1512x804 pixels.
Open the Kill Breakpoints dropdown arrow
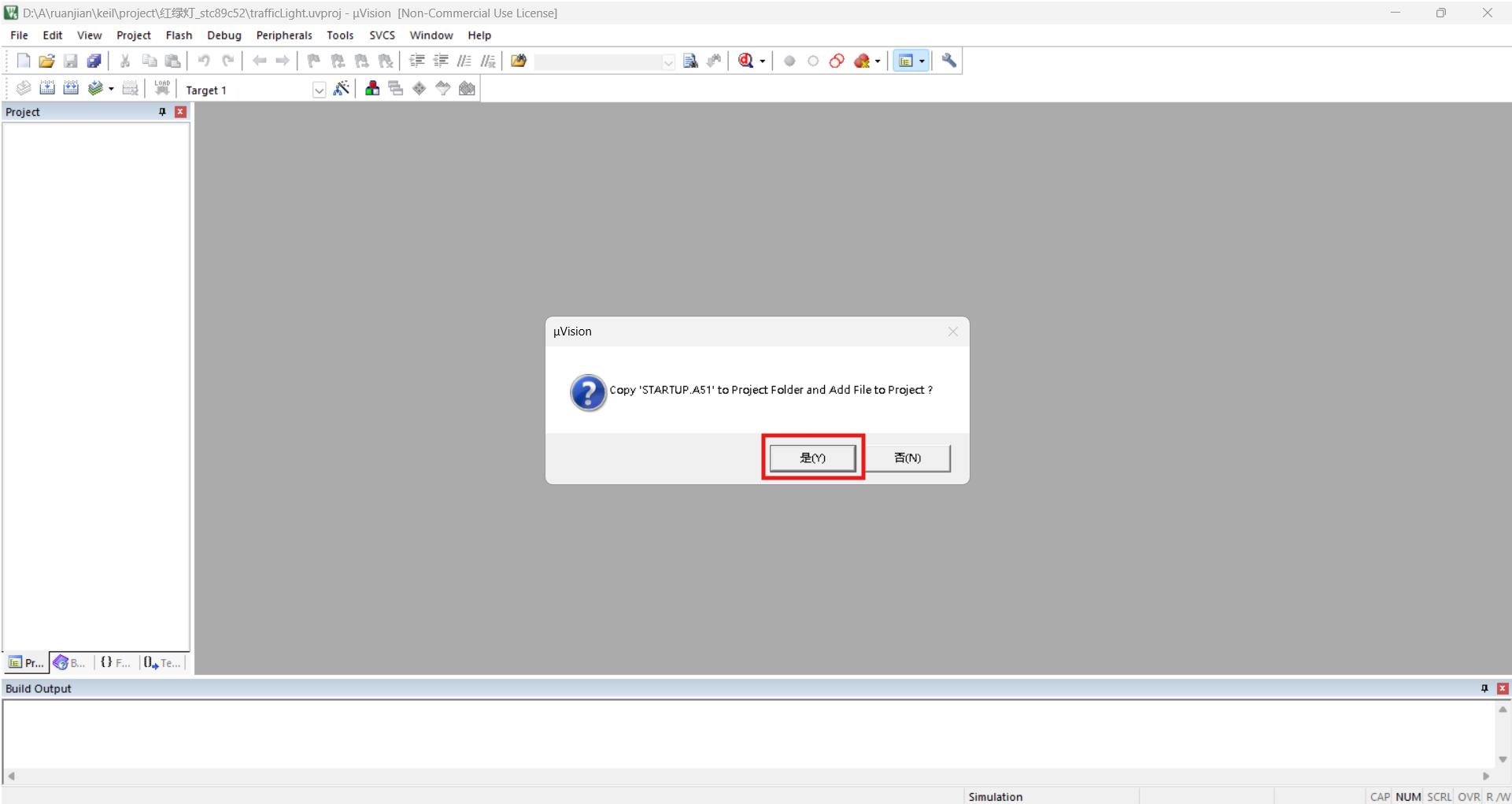point(878,61)
